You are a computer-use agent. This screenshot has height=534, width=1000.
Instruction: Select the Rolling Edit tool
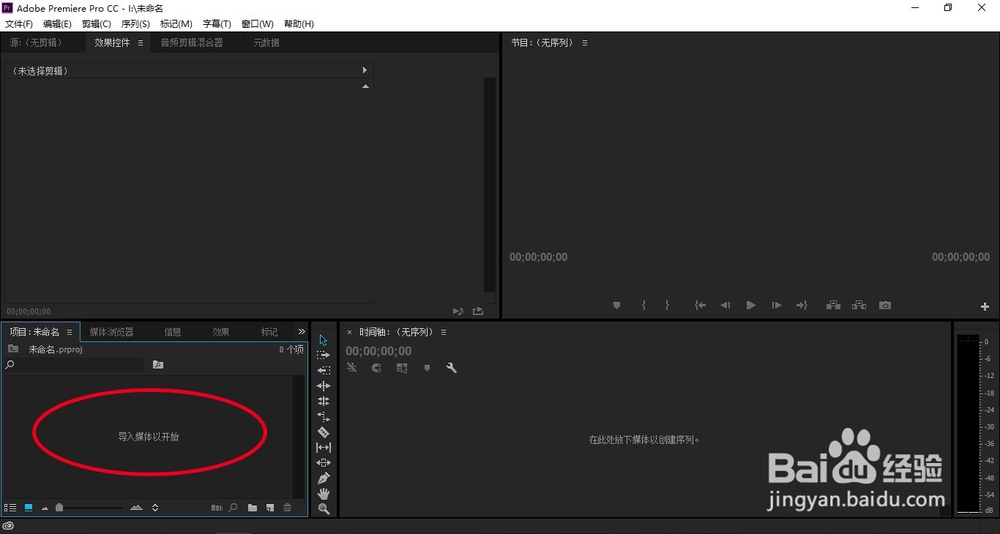click(323, 401)
